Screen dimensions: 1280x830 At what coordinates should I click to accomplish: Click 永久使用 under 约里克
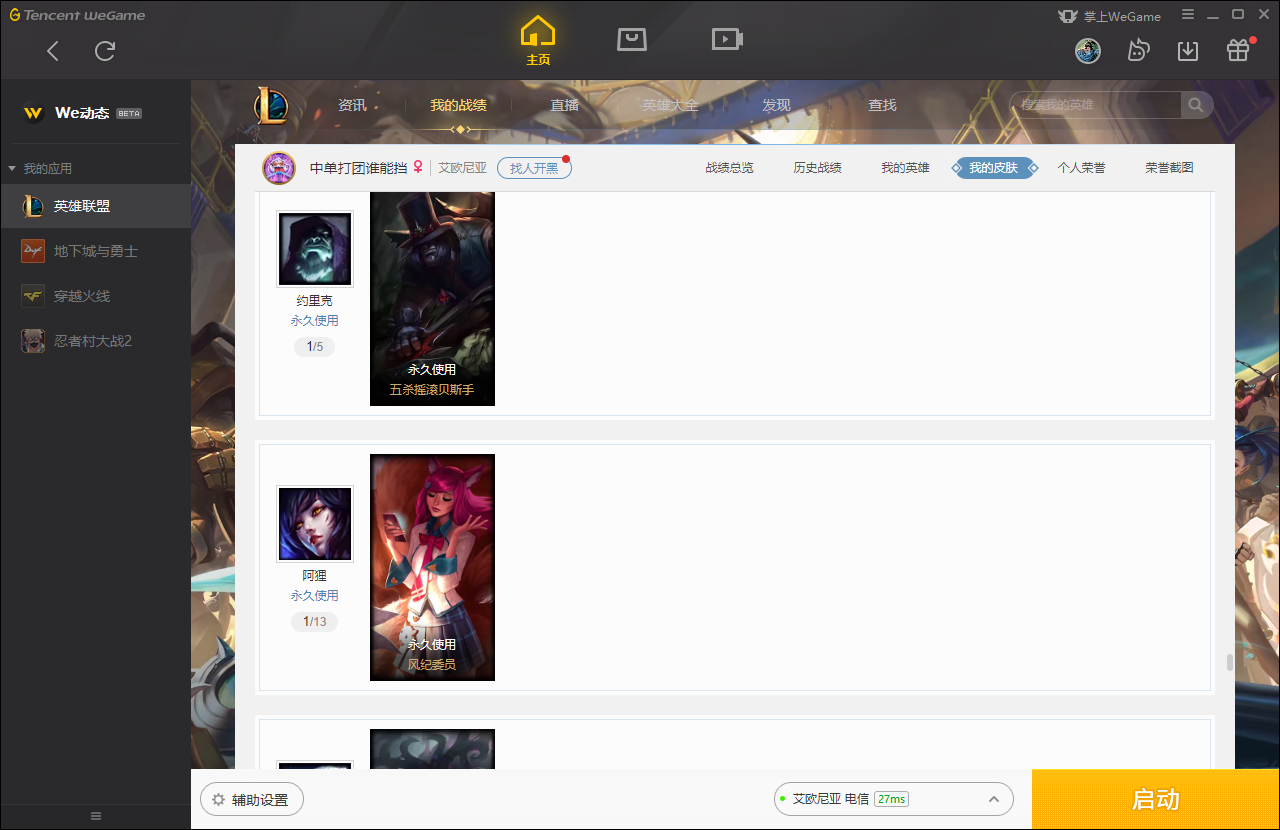pyautogui.click(x=314, y=321)
